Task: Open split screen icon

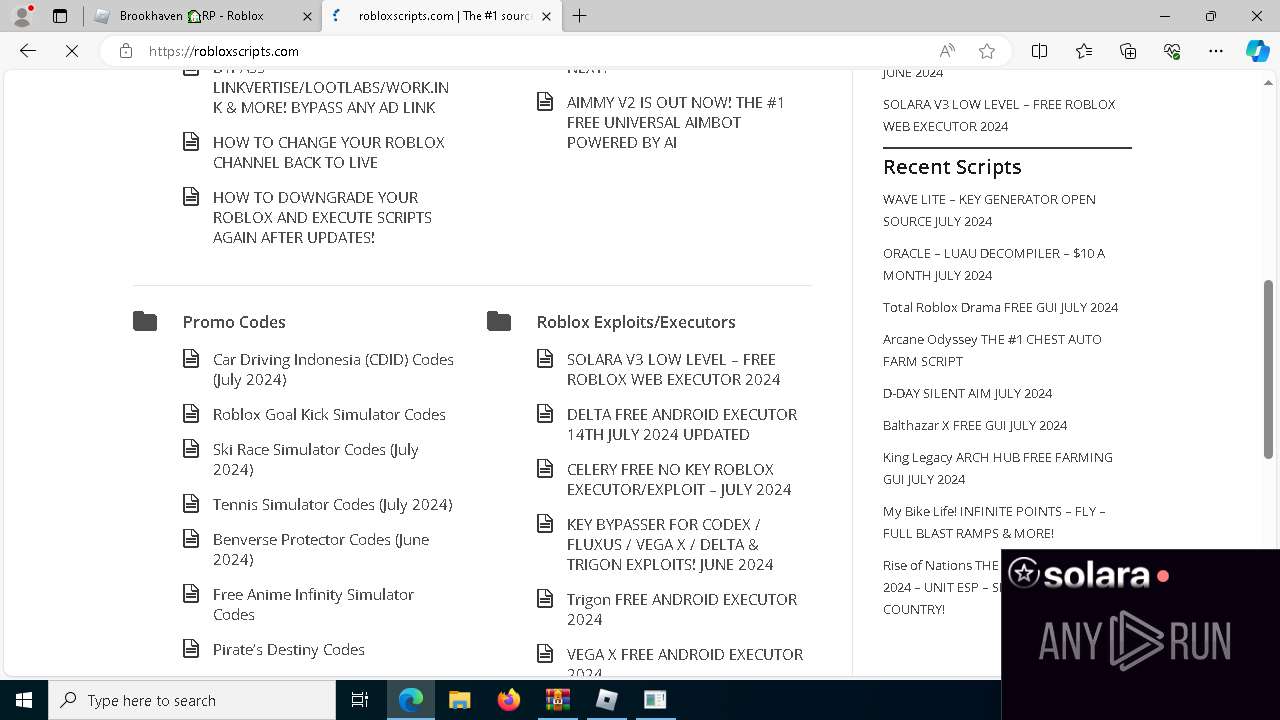Action: coord(1039,51)
